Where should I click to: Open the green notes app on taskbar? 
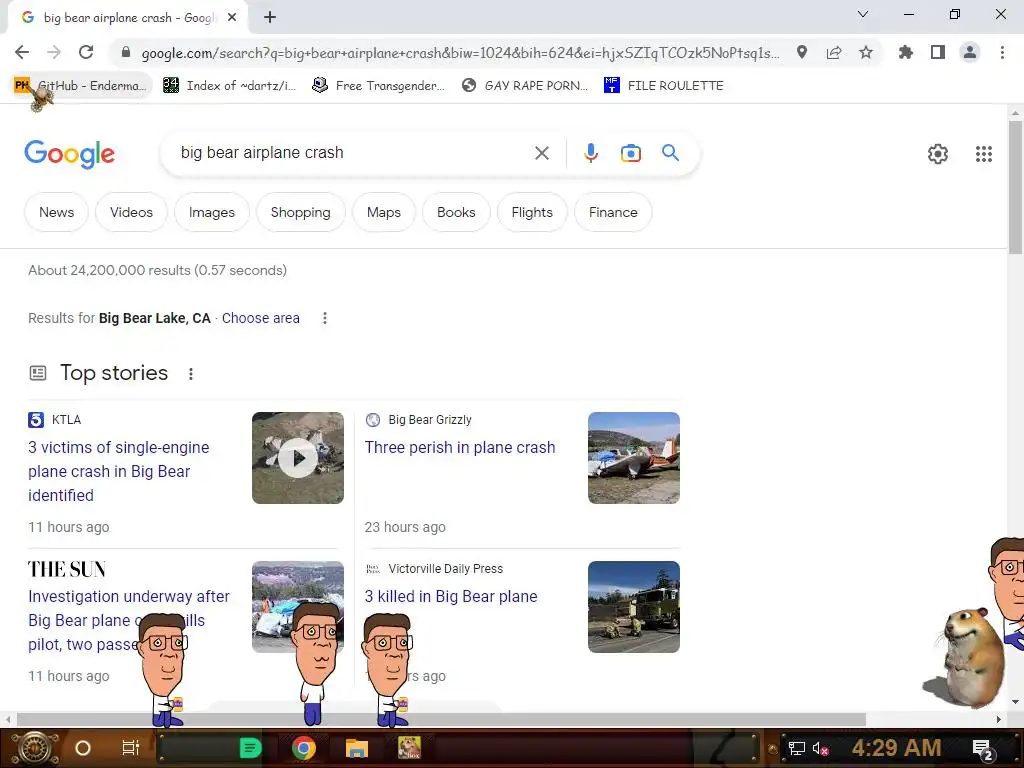click(250, 748)
